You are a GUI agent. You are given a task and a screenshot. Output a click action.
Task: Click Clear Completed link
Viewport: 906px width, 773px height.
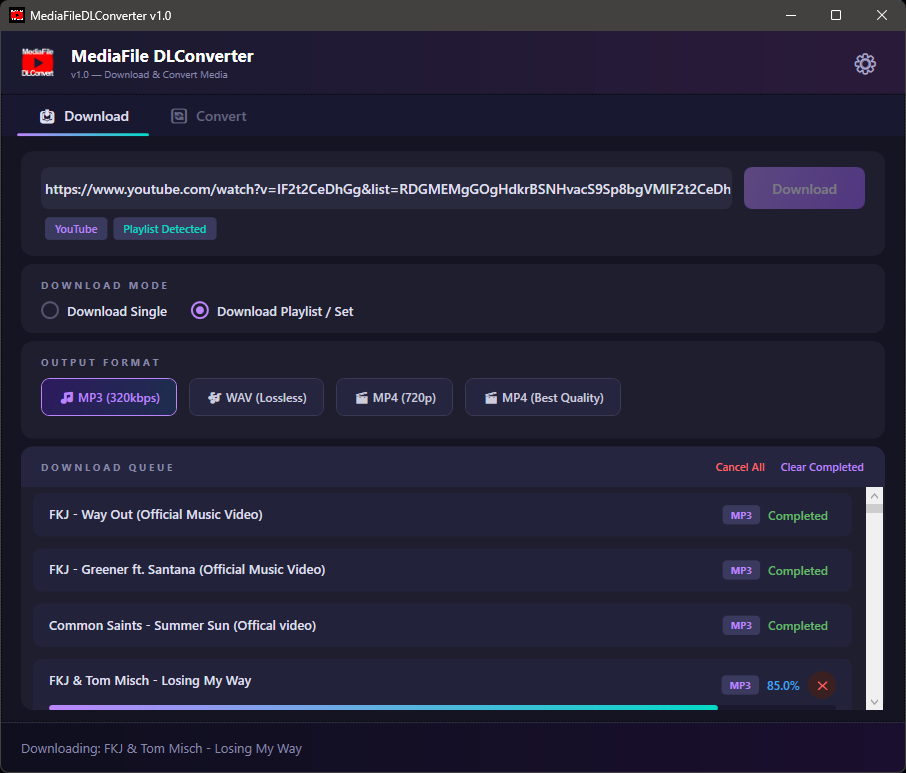[822, 467]
